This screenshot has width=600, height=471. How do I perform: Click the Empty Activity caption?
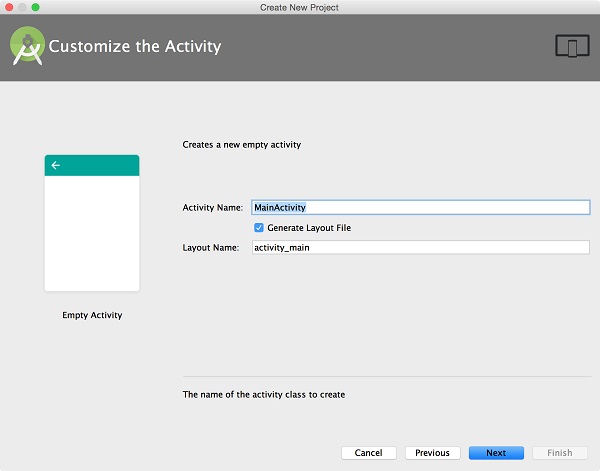[92, 315]
